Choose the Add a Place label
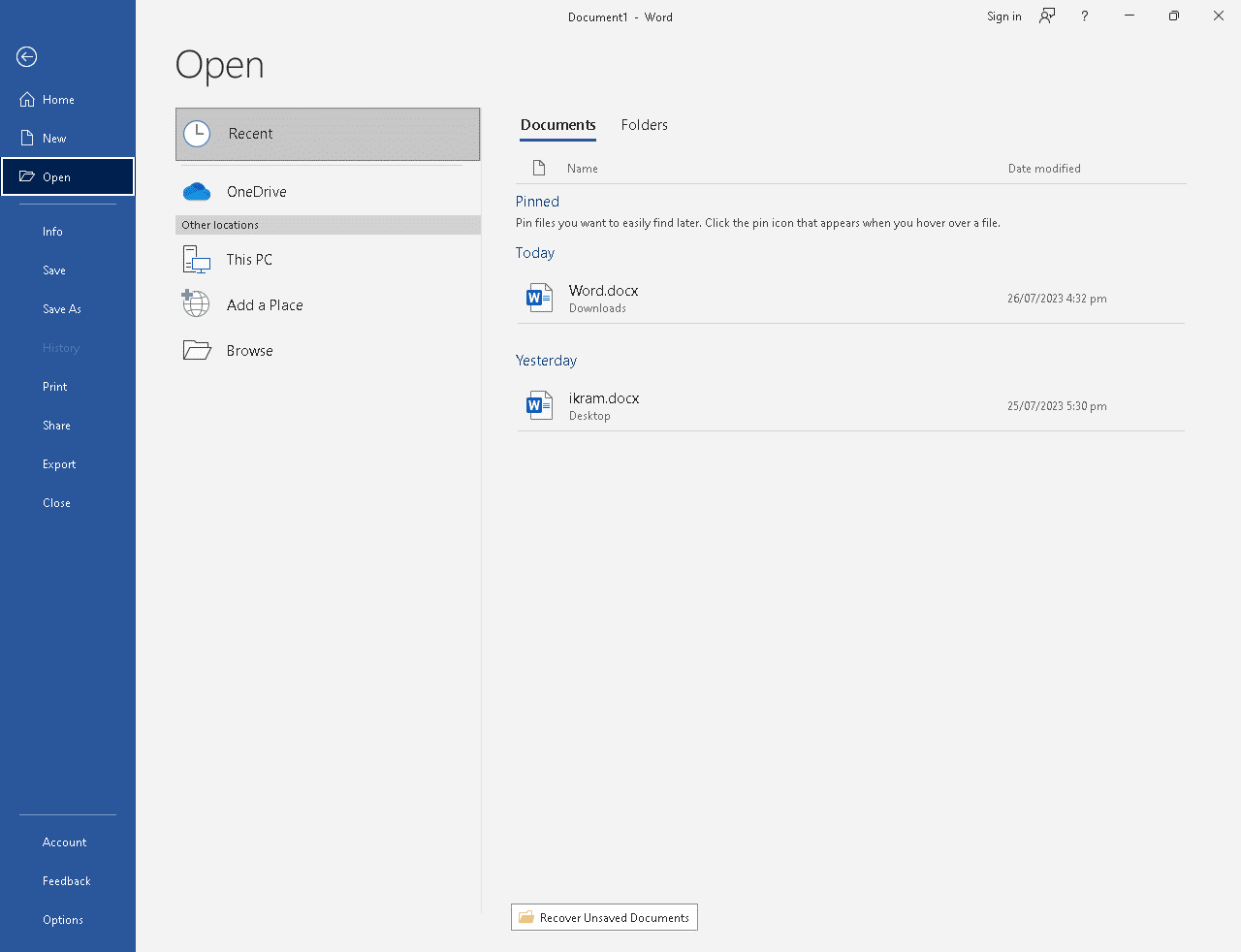 click(265, 305)
